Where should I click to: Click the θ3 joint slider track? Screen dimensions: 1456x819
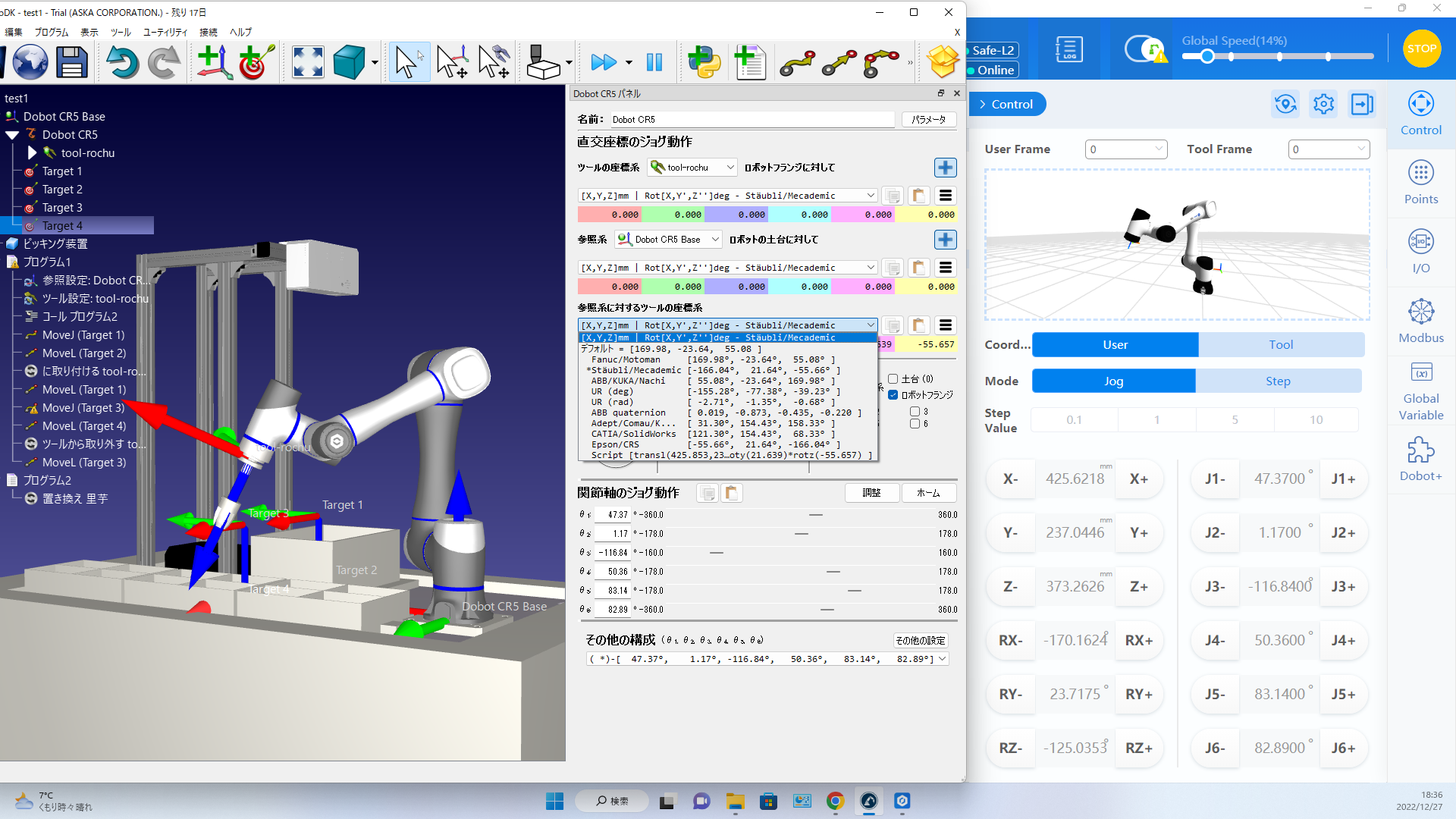tap(800, 553)
